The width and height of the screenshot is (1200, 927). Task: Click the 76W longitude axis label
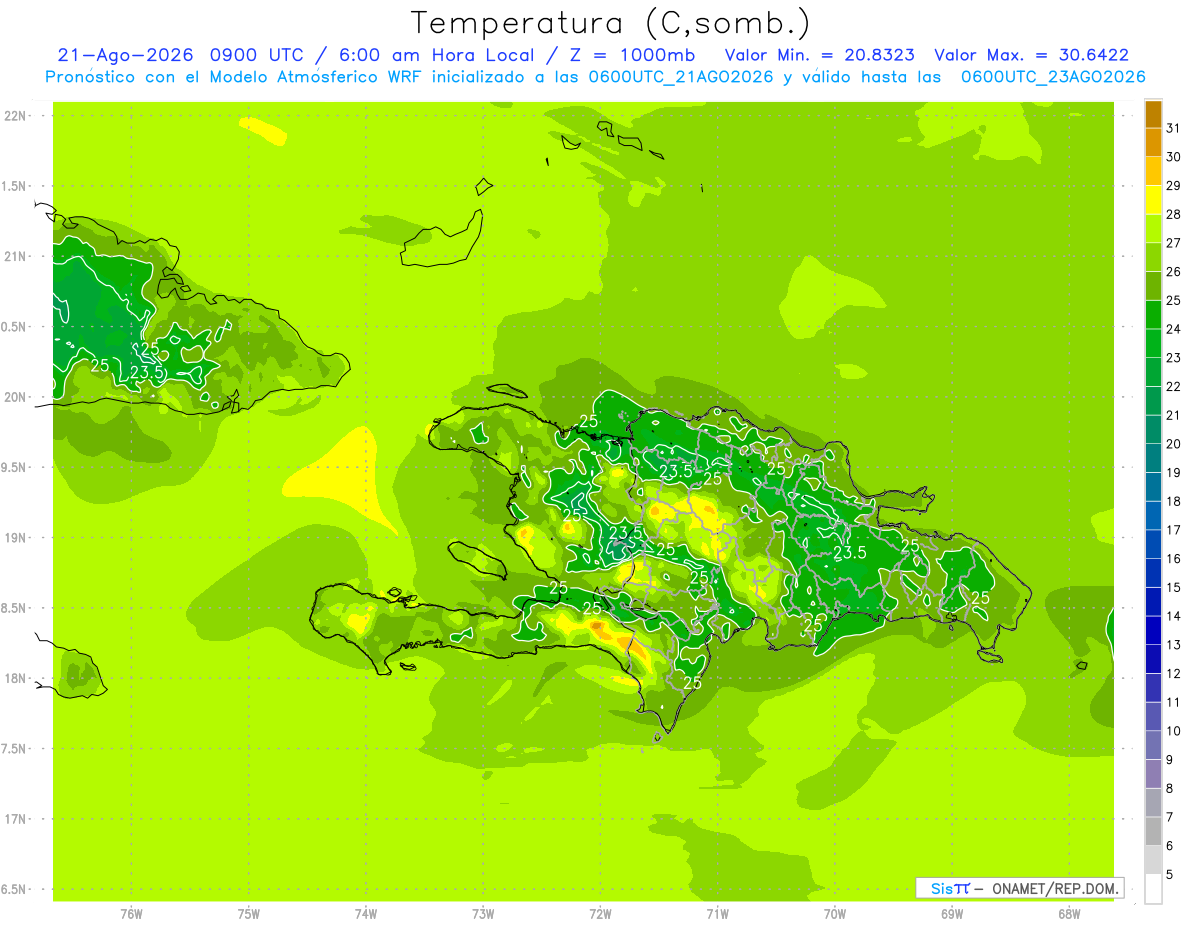click(x=131, y=913)
